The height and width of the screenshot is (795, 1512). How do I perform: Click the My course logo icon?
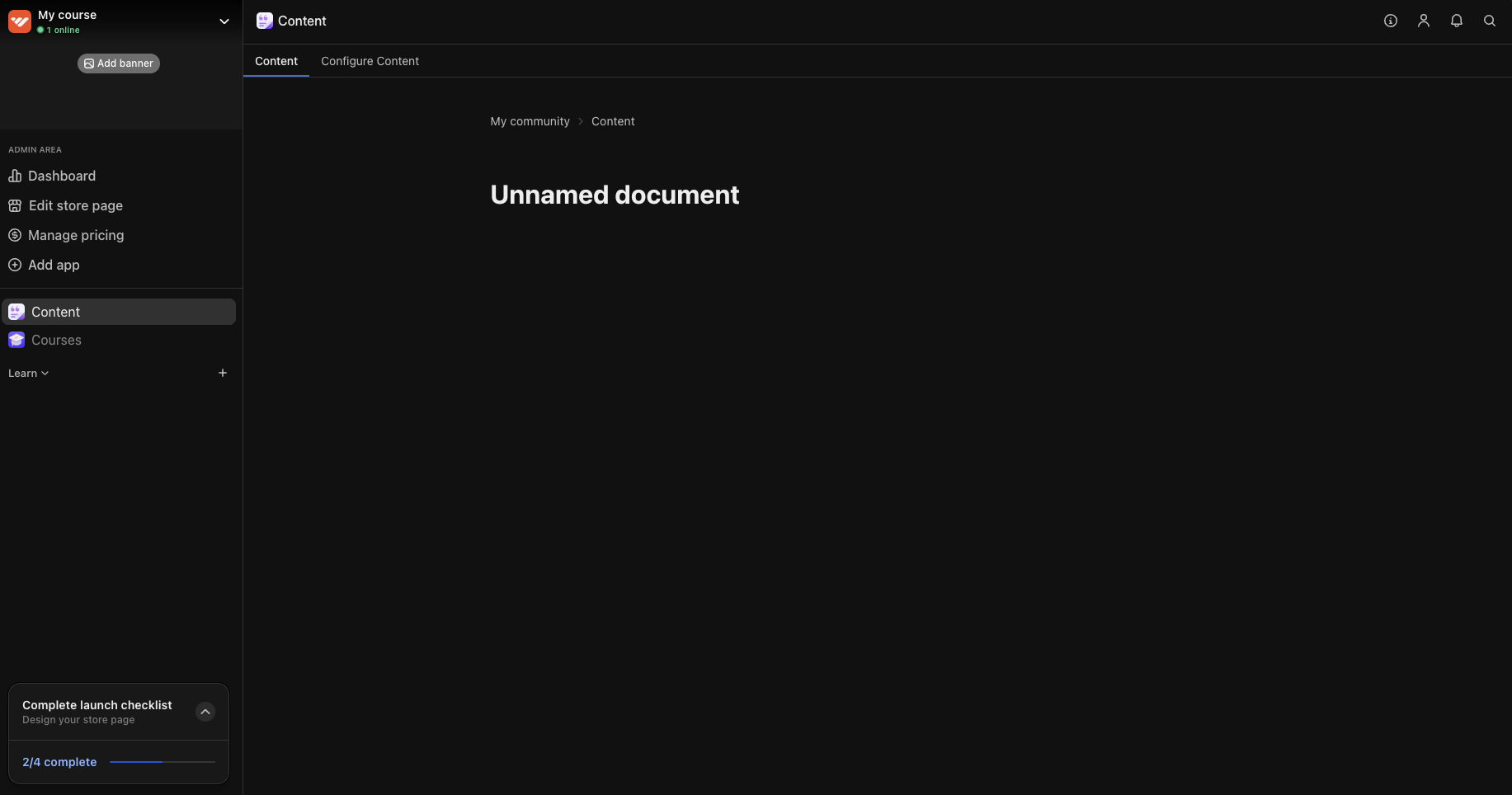(19, 21)
